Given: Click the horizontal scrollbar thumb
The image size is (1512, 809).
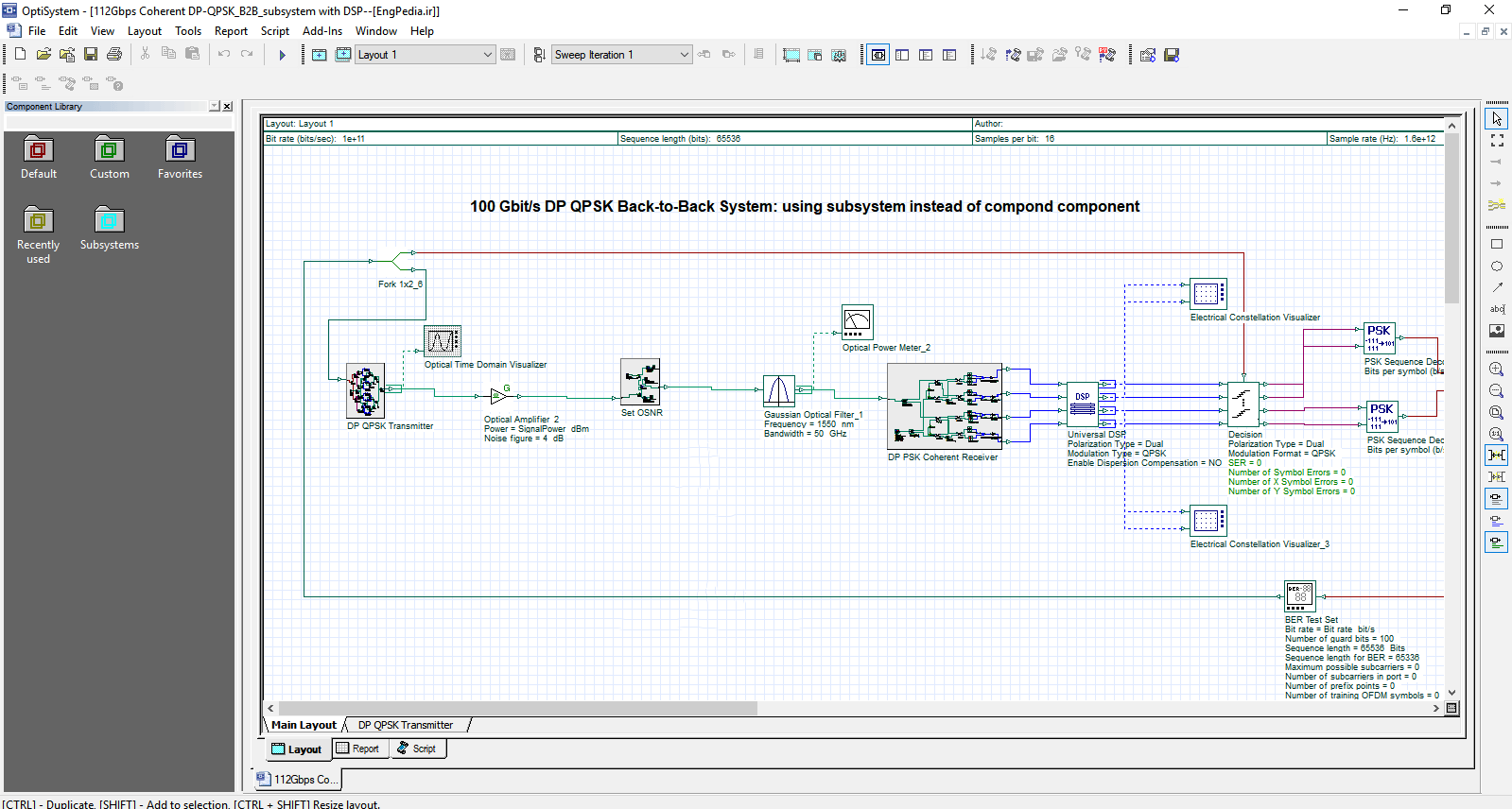Looking at the screenshot, I should [517, 708].
